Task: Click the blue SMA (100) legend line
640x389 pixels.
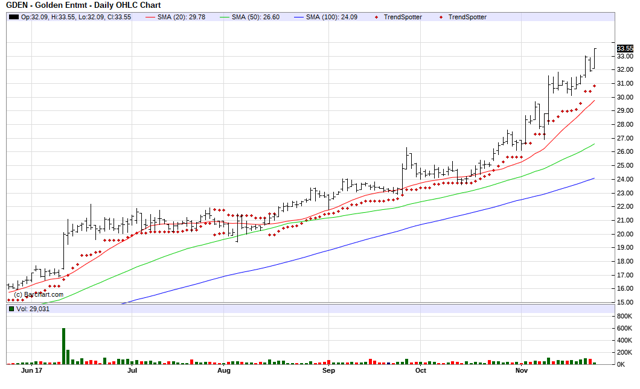Action: 299,17
